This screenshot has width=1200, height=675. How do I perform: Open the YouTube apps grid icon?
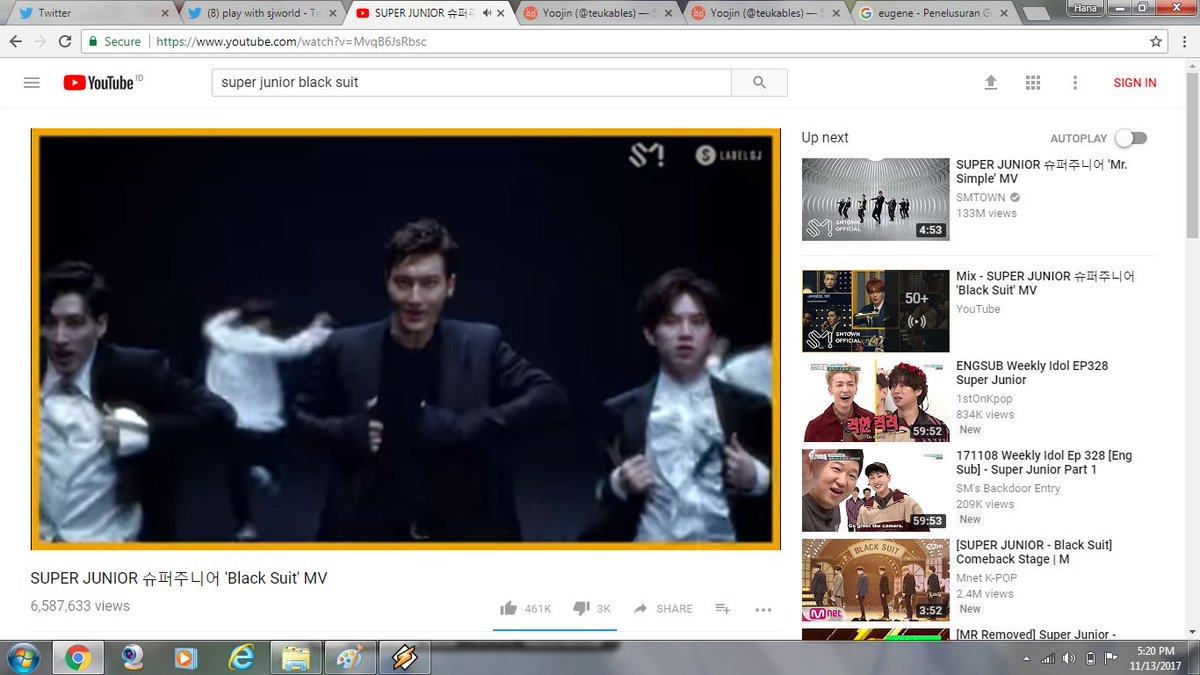[1033, 83]
